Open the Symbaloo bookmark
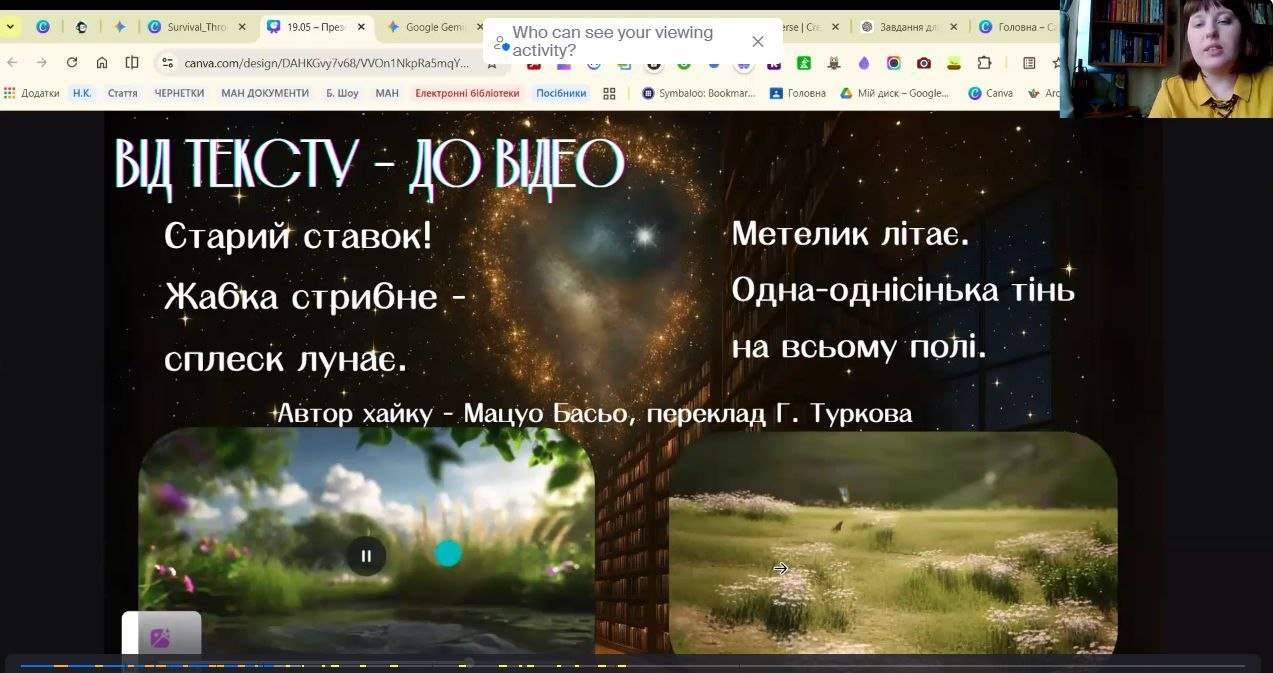Screen dimensions: 1273x673 click(699, 93)
